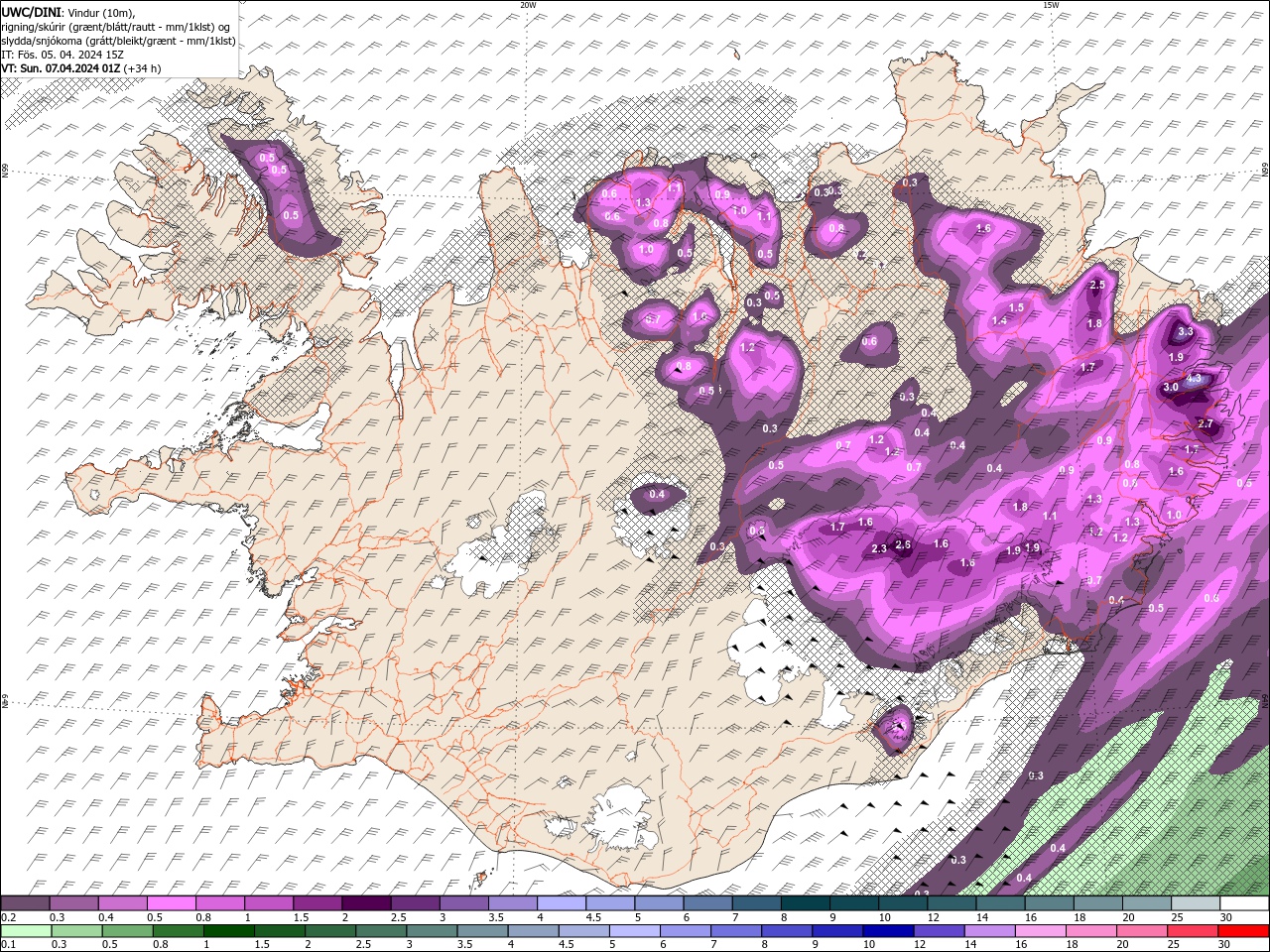Click the 0.1–0.3 palest green swatch in lower scale
This screenshot has height=952, width=1270.
[x=26, y=931]
